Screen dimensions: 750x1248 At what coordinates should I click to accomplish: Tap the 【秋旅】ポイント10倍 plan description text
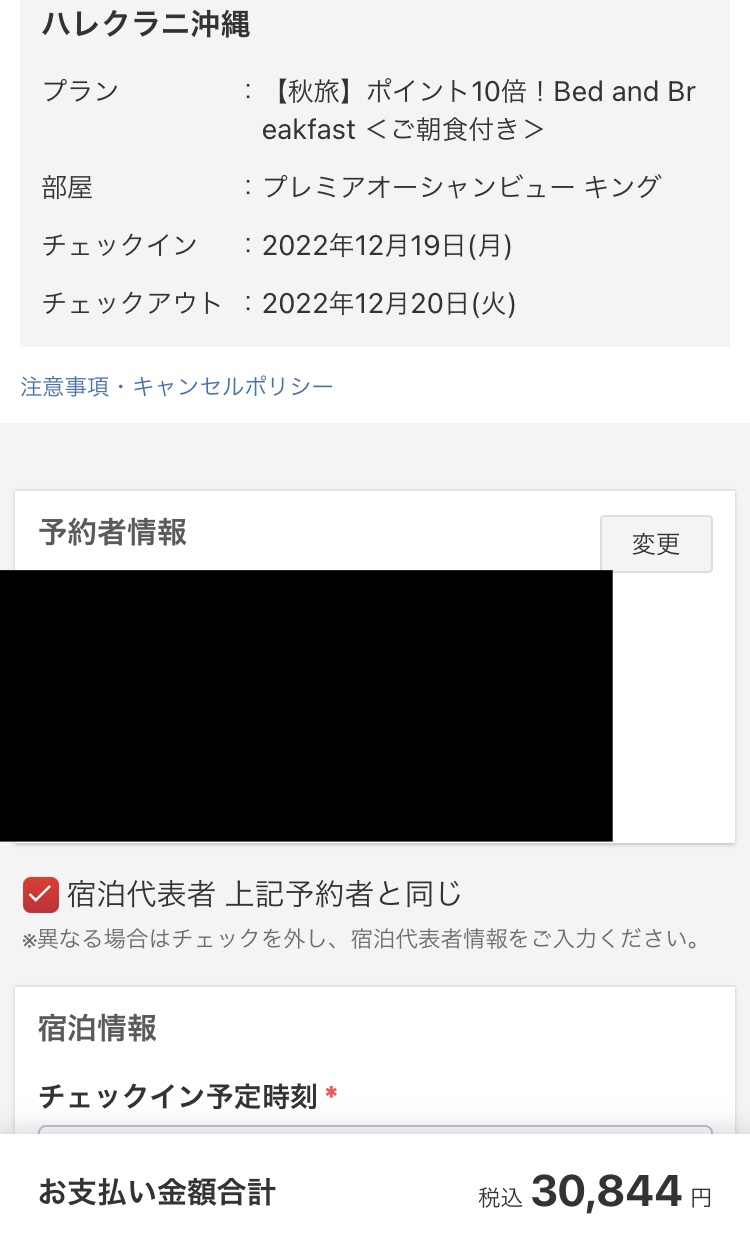click(479, 110)
